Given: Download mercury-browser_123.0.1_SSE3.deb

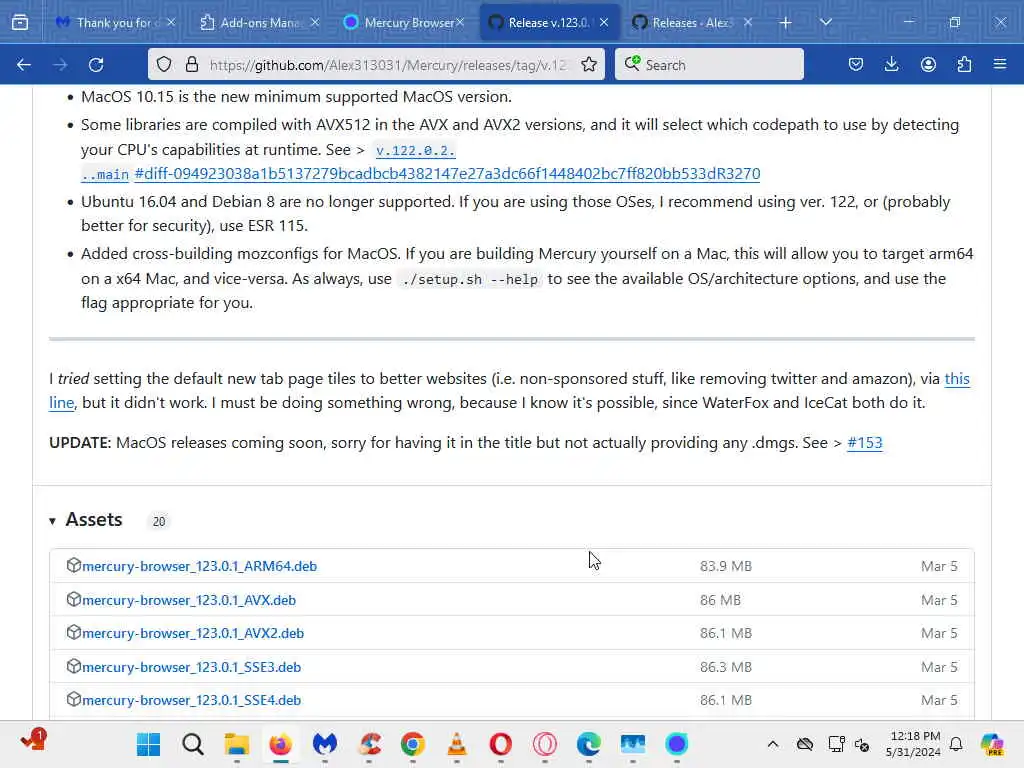Looking at the screenshot, I should [191, 667].
